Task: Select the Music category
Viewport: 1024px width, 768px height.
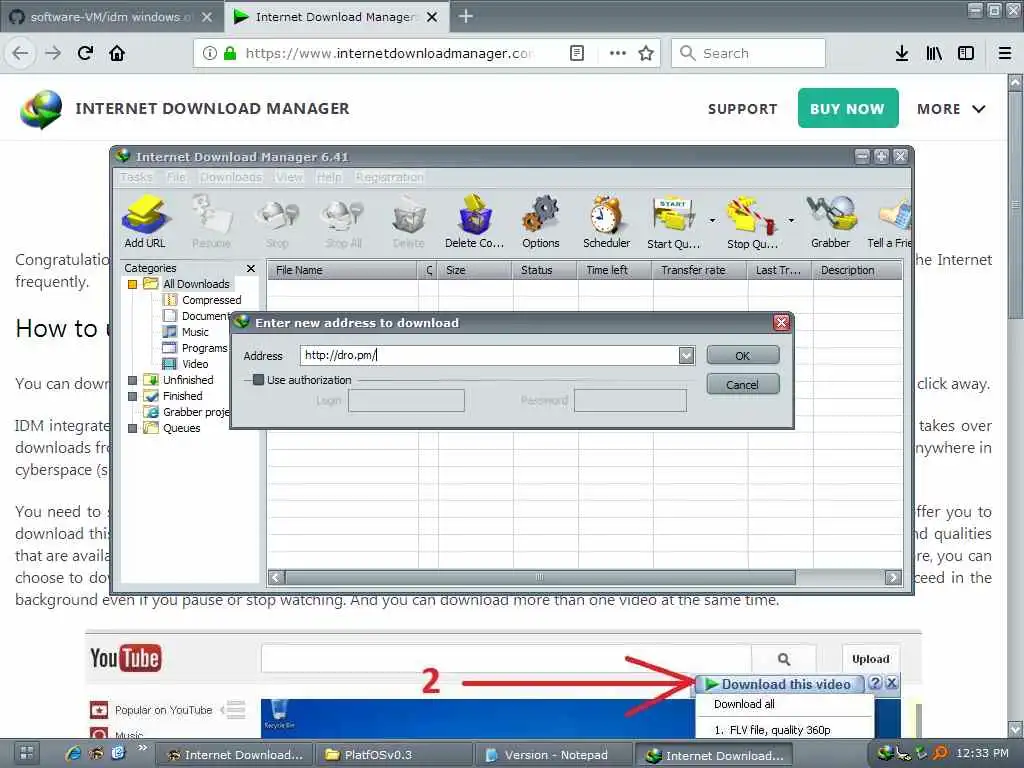Action: click(x=195, y=332)
